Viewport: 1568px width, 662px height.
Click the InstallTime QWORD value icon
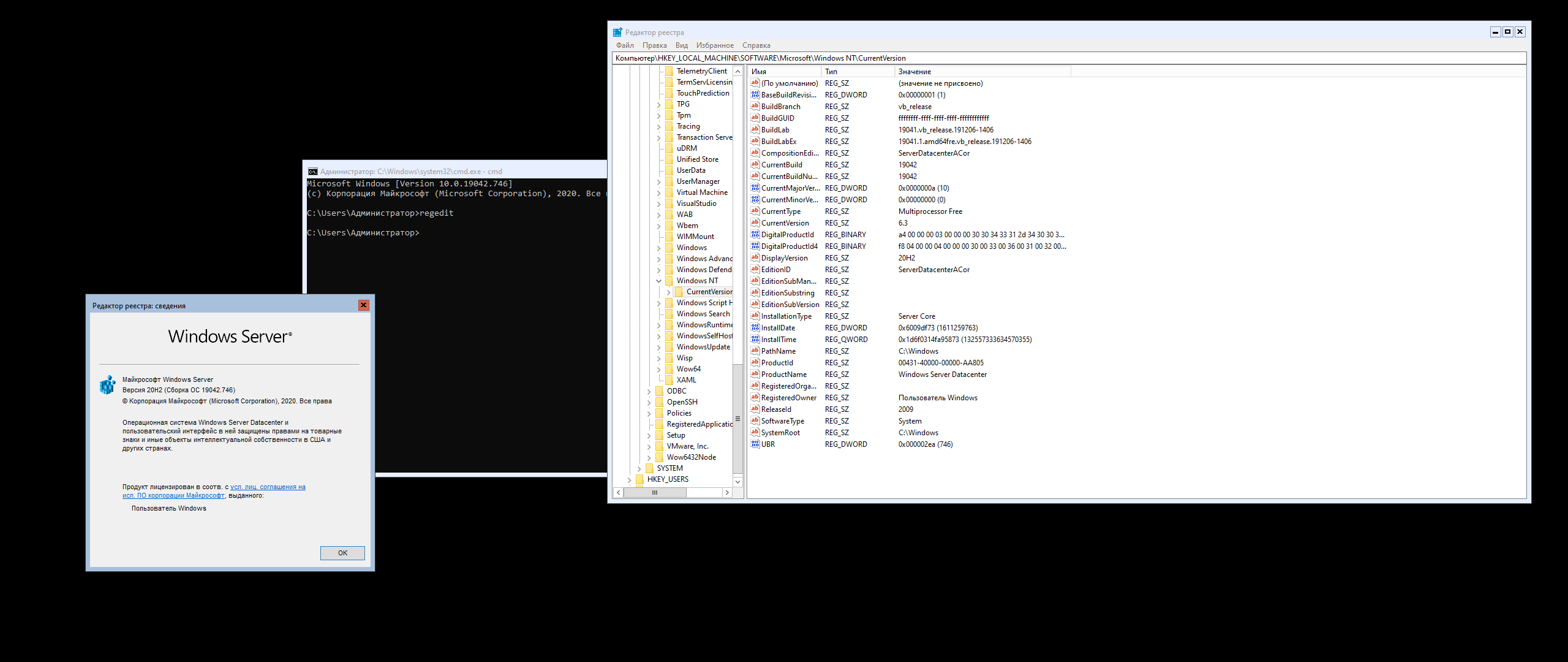pos(755,340)
